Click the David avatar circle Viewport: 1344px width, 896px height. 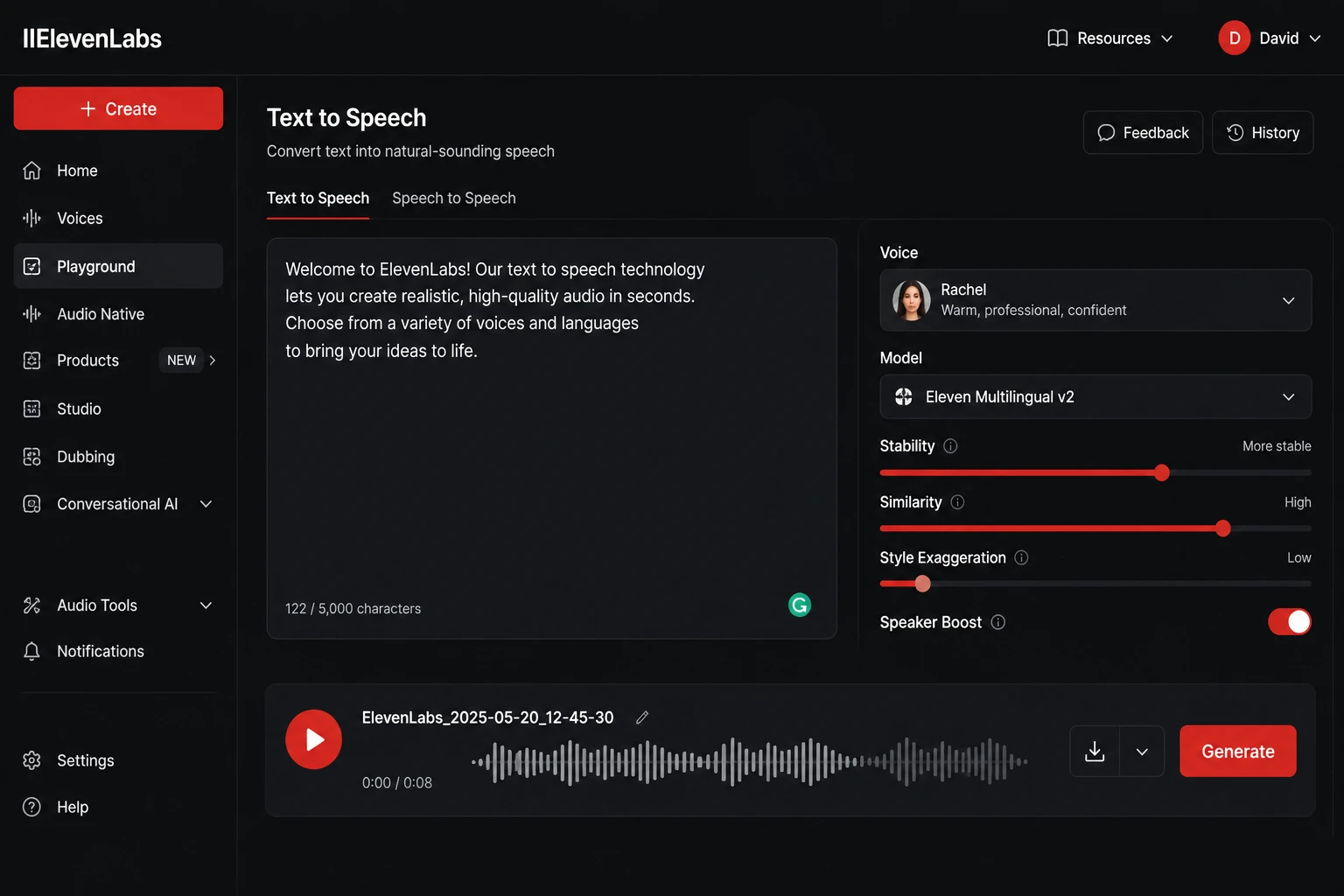[1235, 38]
